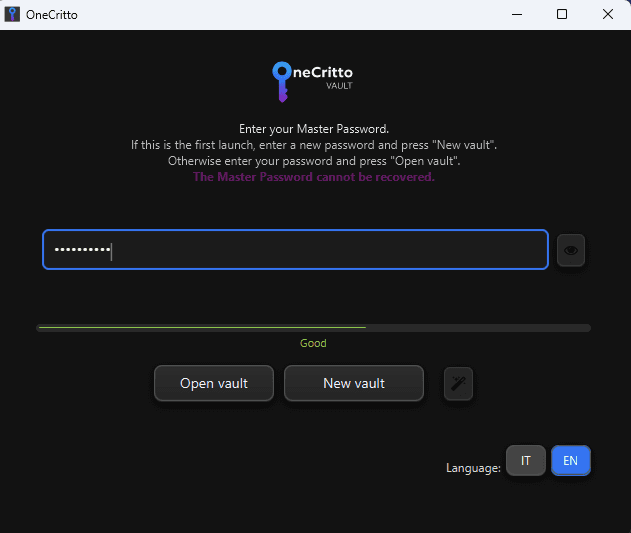The height and width of the screenshot is (533, 631).
Task: Click the "Language:" label
Action: tap(473, 468)
